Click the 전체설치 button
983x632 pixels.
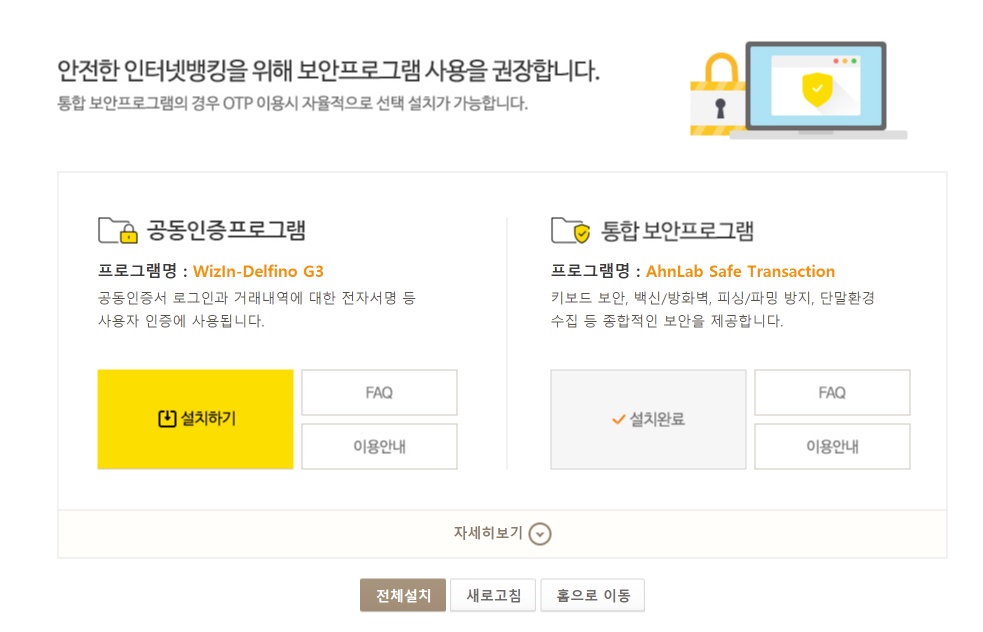pos(403,595)
